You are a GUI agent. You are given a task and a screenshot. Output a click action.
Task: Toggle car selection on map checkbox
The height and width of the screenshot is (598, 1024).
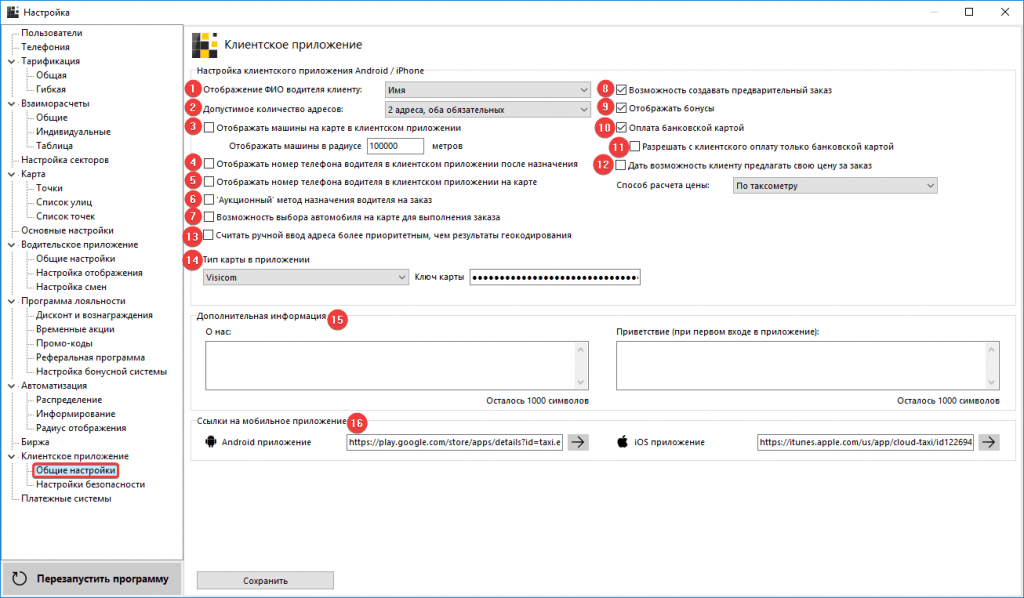(209, 217)
